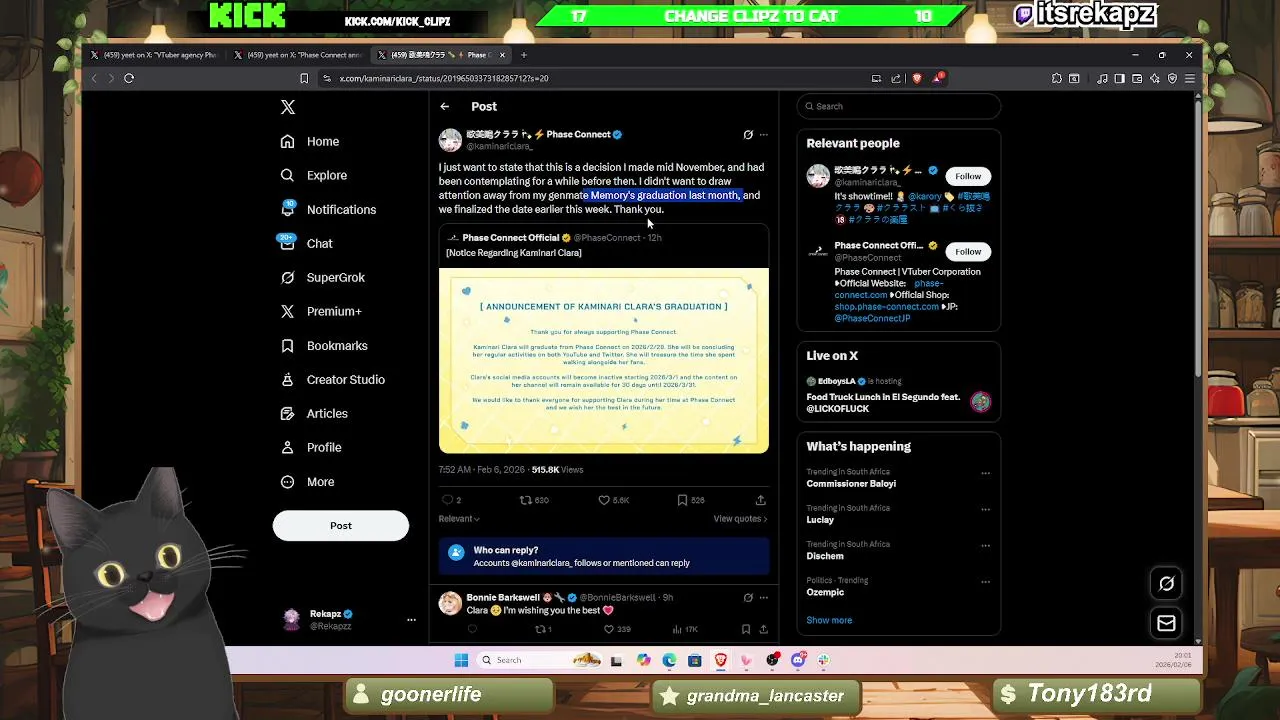This screenshot has height=720, width=1280.
Task: Open SuperGrok
Action: [322, 278]
